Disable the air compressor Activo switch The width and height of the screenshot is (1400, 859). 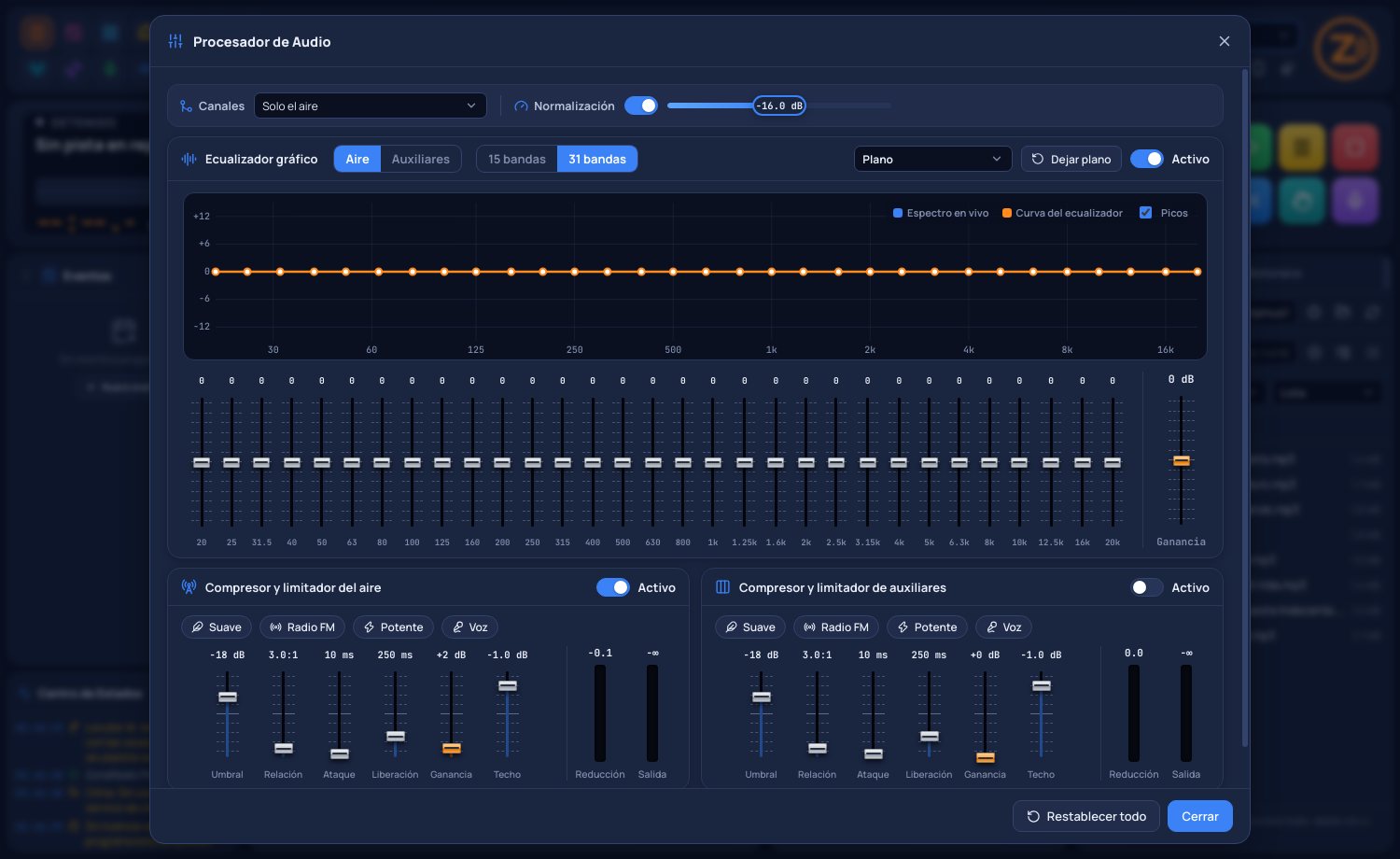tap(613, 587)
